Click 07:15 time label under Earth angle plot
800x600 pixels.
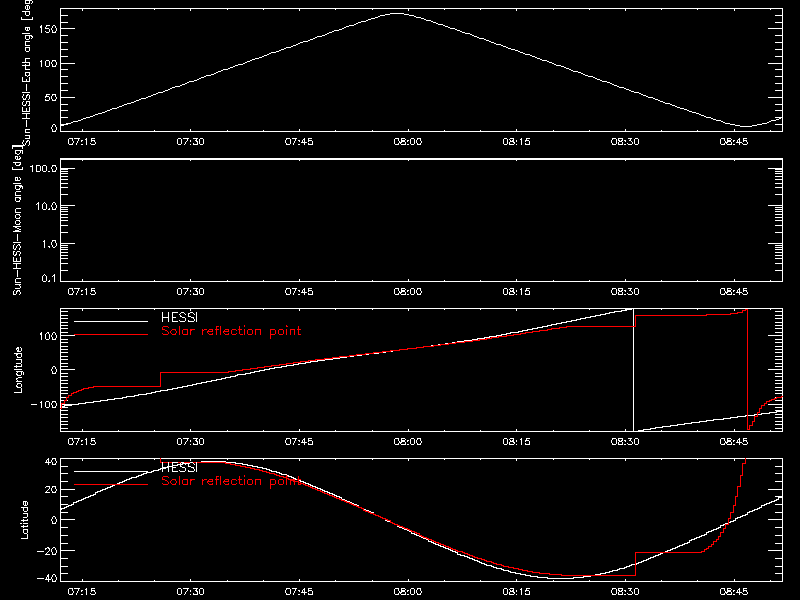[x=82, y=142]
